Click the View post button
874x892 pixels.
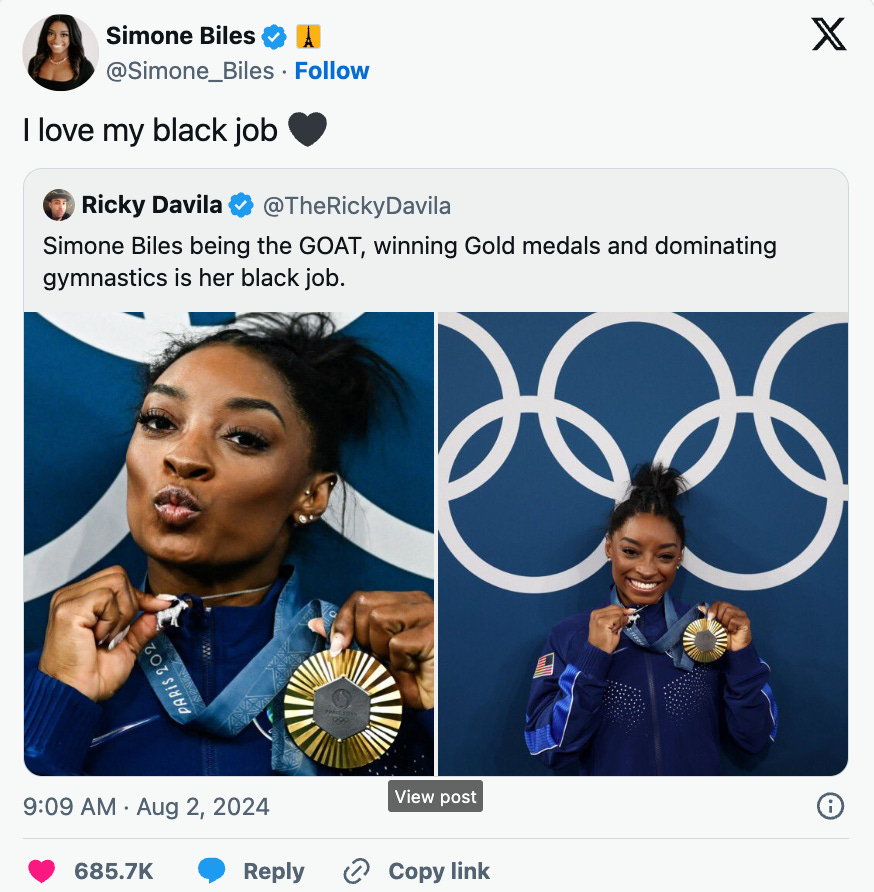[x=435, y=796]
